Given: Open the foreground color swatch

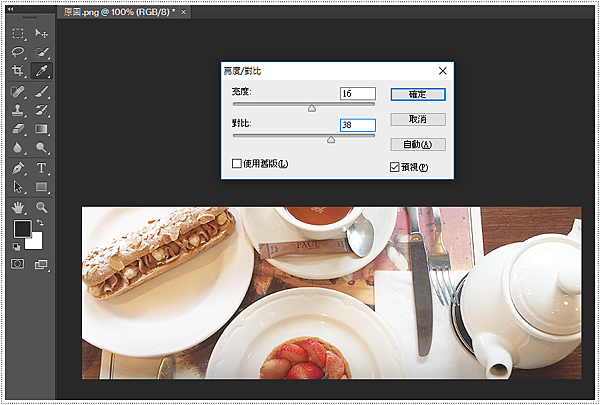Looking at the screenshot, I should (21, 228).
